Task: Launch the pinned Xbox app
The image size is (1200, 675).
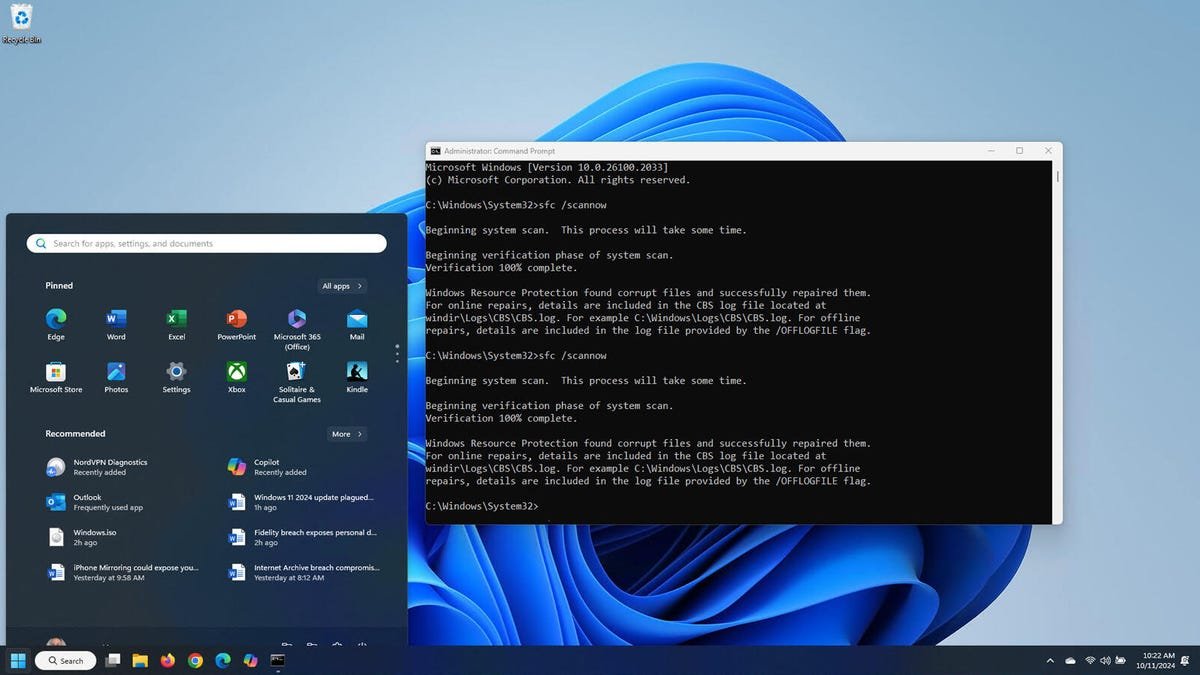Action: tap(237, 377)
